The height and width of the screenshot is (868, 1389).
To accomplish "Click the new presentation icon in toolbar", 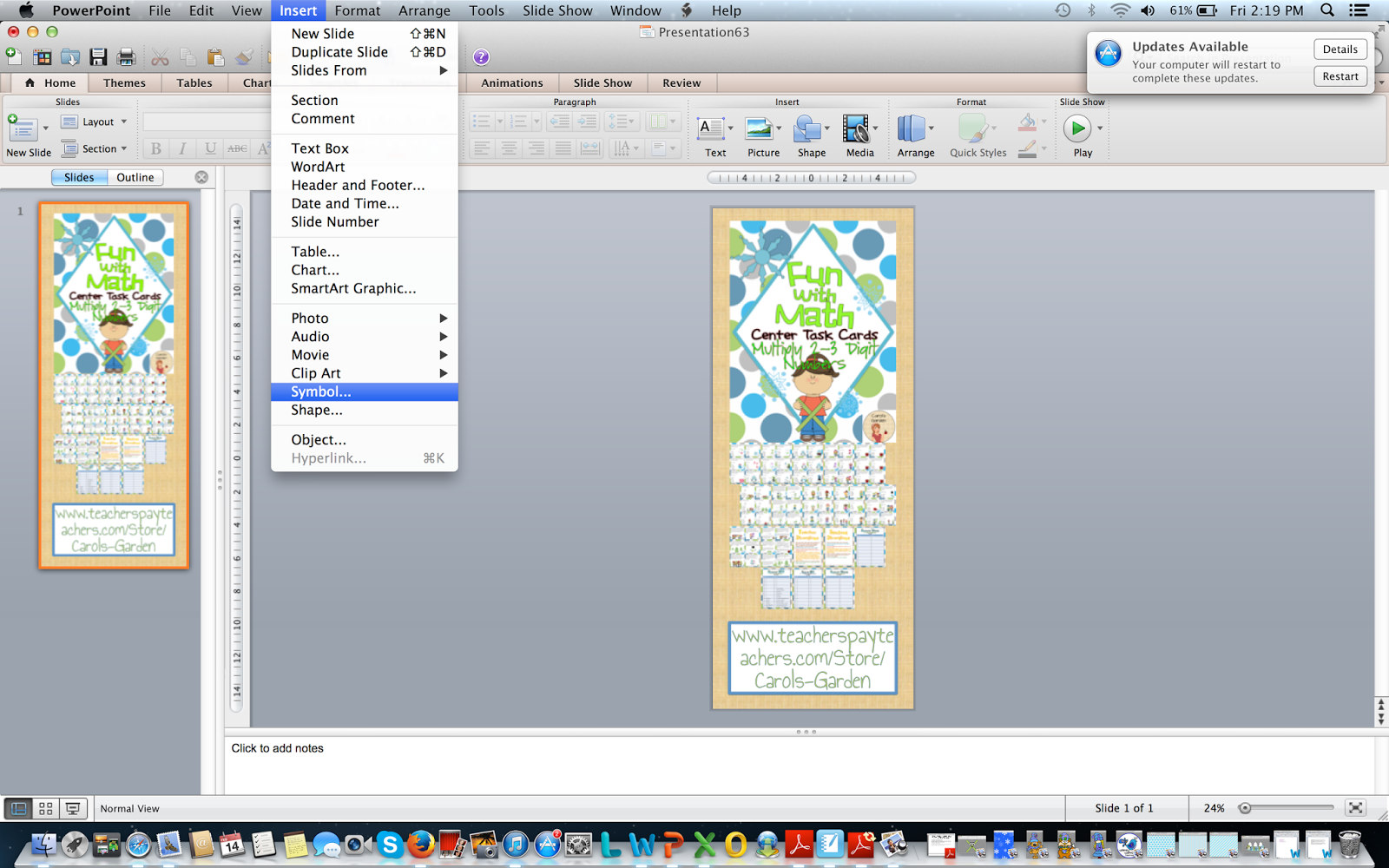I will [x=14, y=57].
